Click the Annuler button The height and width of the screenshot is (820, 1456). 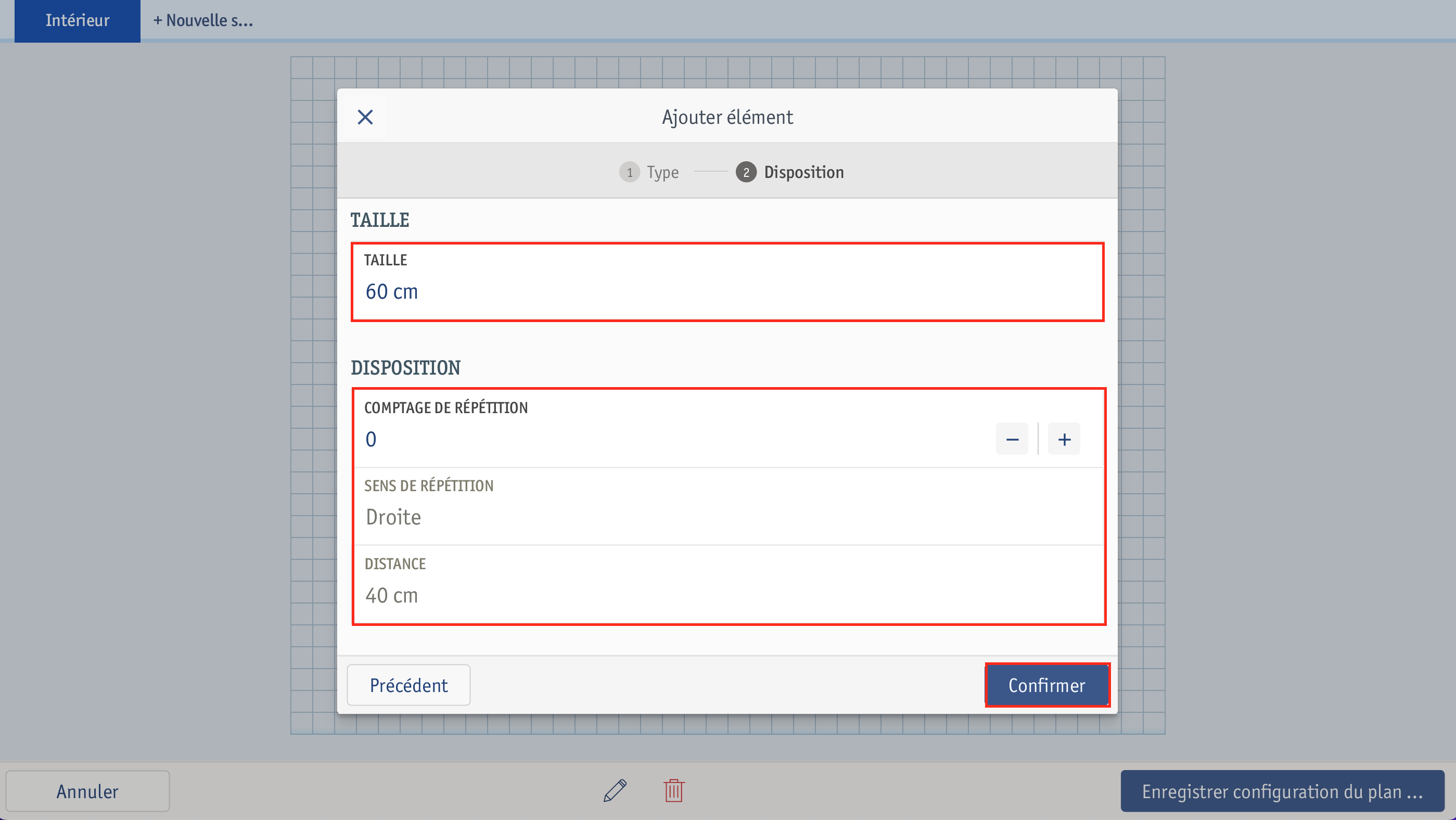[87, 791]
